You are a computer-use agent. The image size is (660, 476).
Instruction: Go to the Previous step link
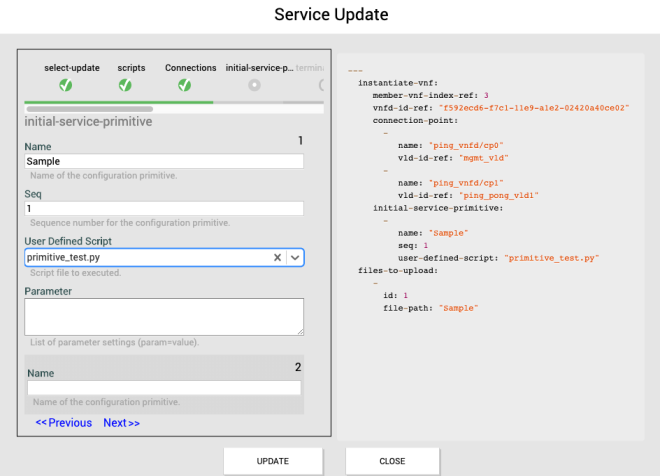point(64,423)
